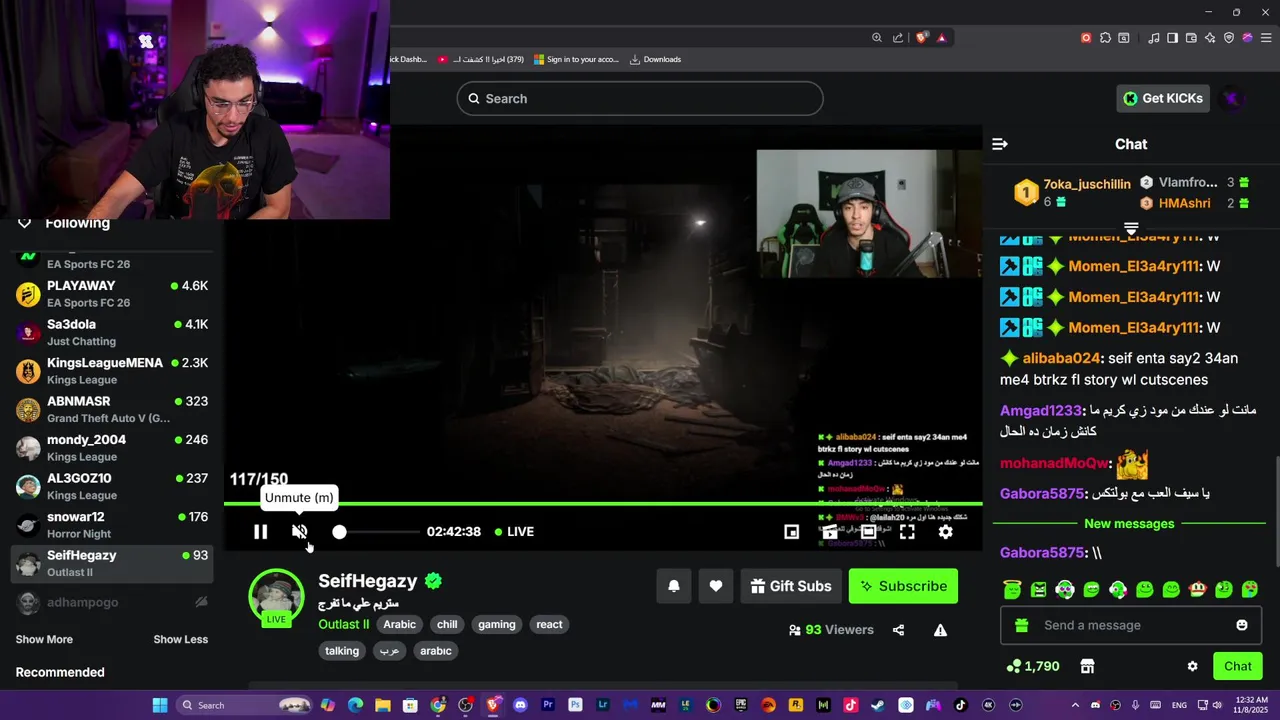Subscribe to SeifHegazy
1280x720 pixels.
(903, 586)
